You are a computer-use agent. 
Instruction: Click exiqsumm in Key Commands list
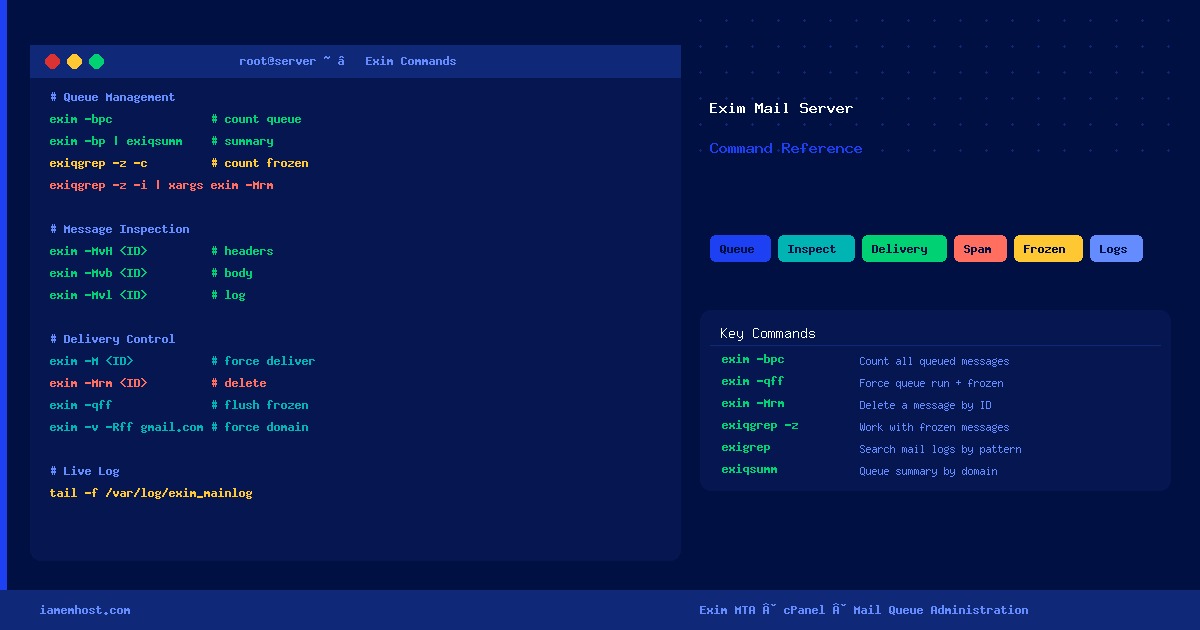(x=749, y=469)
